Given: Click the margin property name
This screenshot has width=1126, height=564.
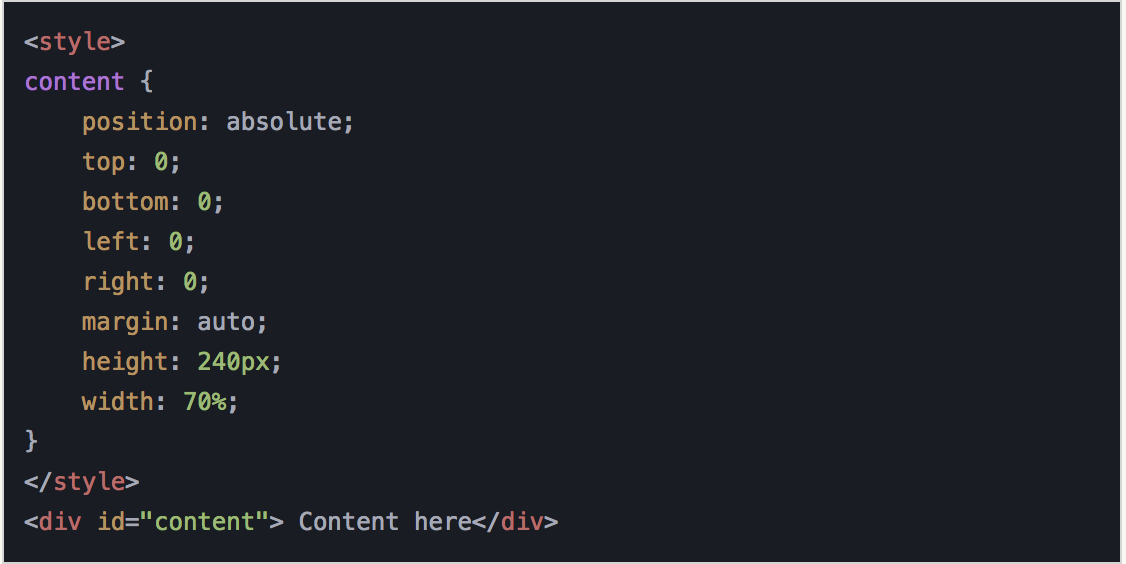Looking at the screenshot, I should 125,322.
